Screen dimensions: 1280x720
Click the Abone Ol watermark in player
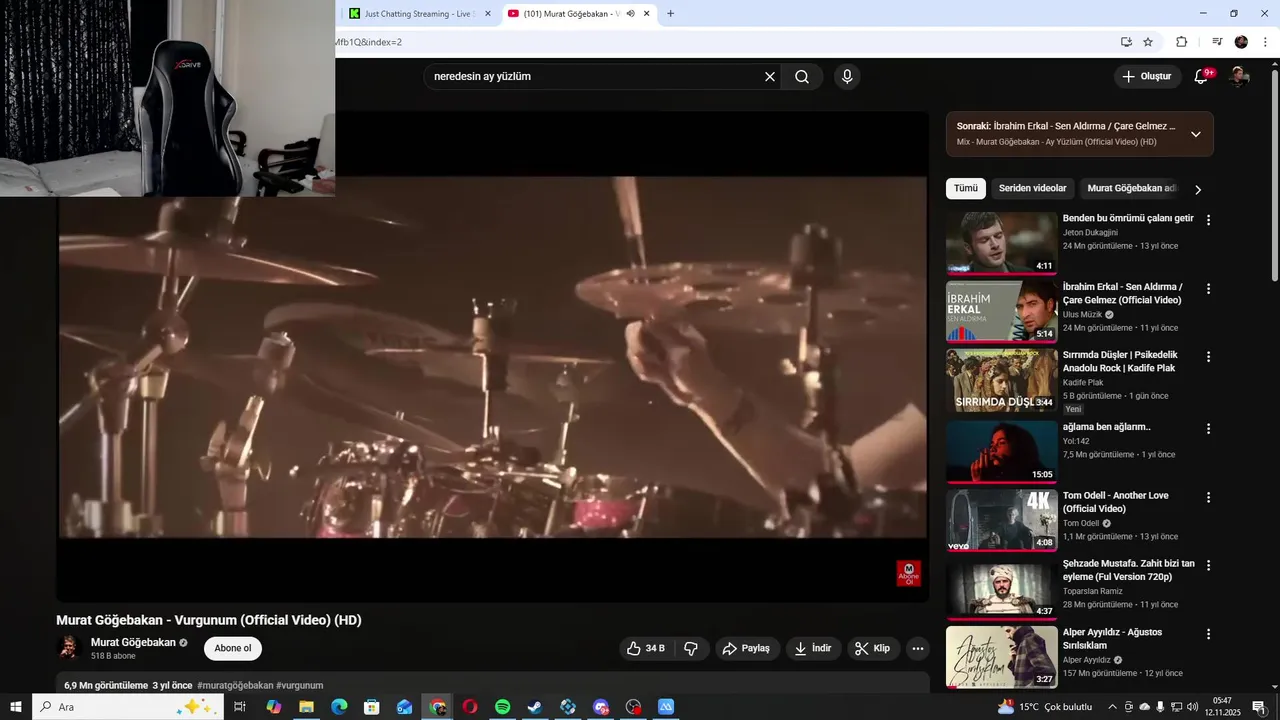pyautogui.click(x=908, y=573)
